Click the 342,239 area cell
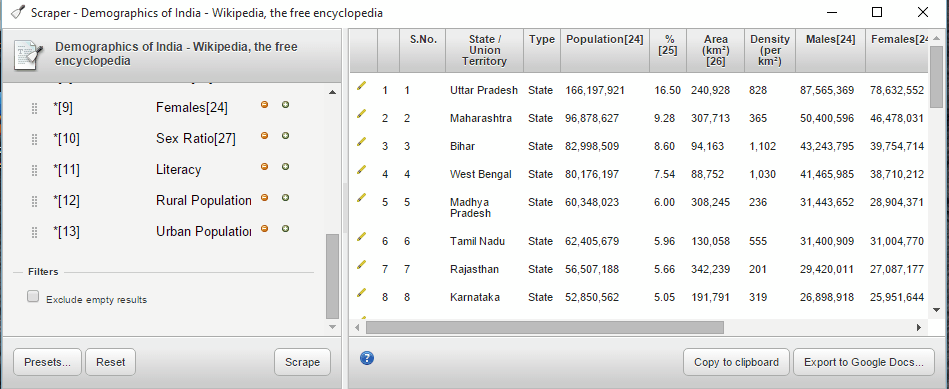This screenshot has height=389, width=949. coord(711,269)
